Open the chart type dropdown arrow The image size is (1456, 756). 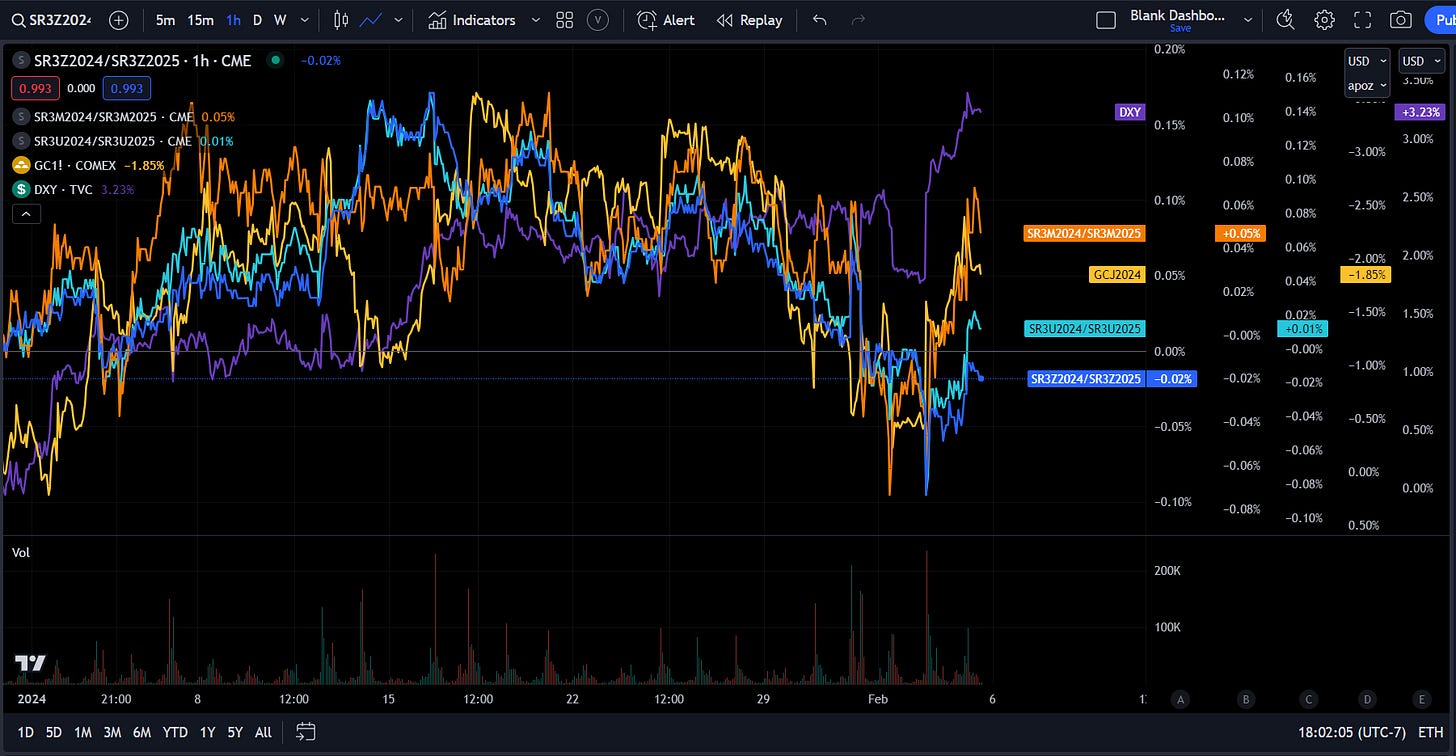point(399,20)
